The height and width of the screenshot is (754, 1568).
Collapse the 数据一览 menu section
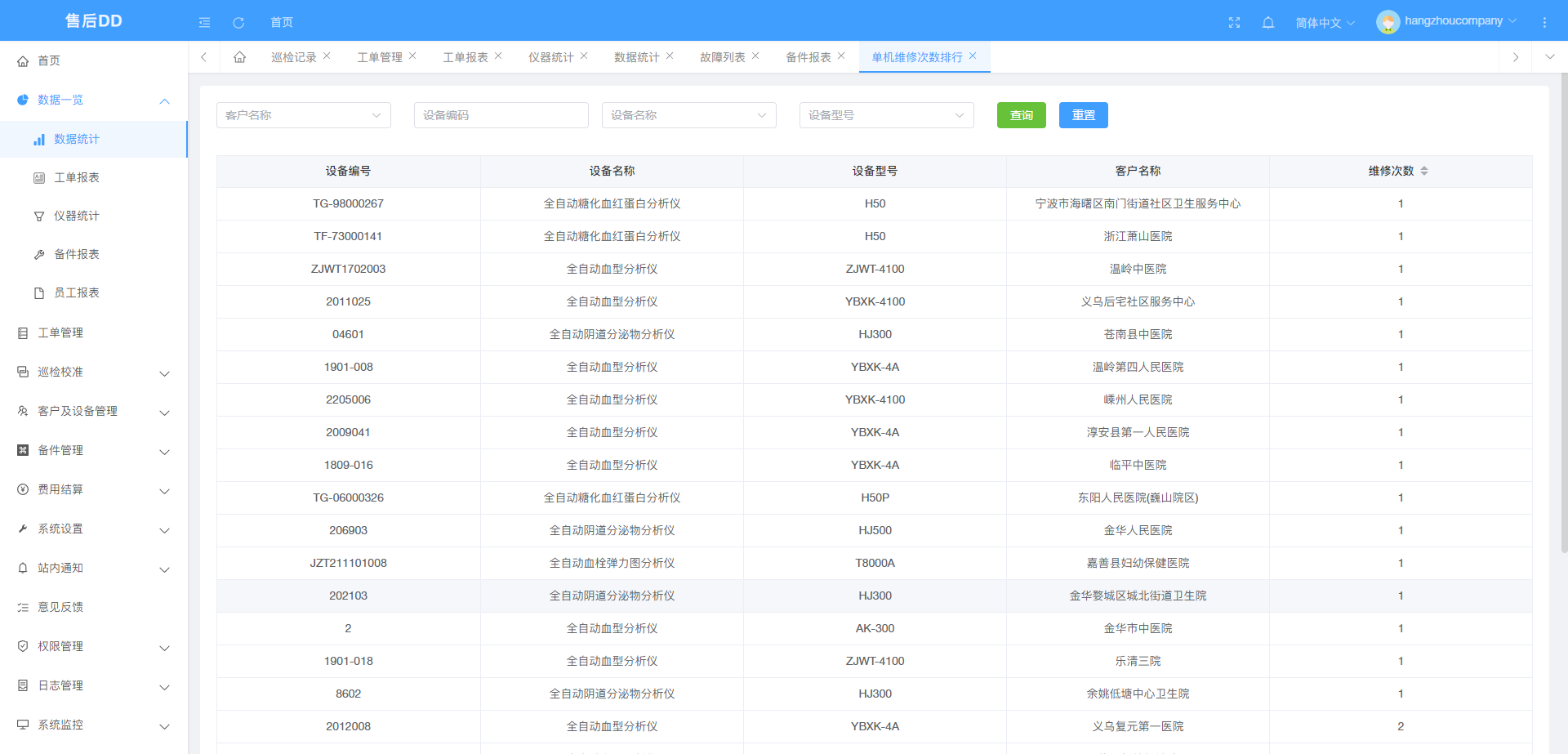tap(164, 100)
